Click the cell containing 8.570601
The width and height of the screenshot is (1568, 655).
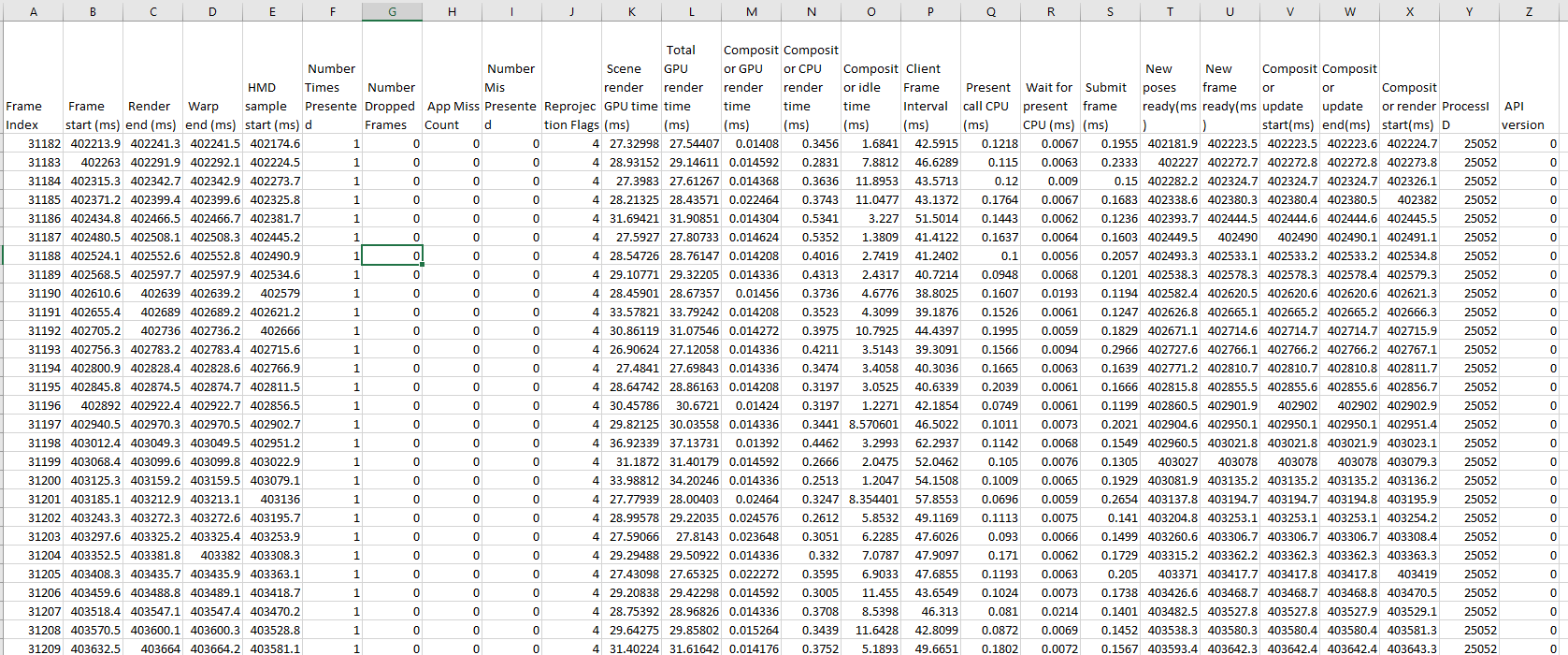[x=870, y=424]
